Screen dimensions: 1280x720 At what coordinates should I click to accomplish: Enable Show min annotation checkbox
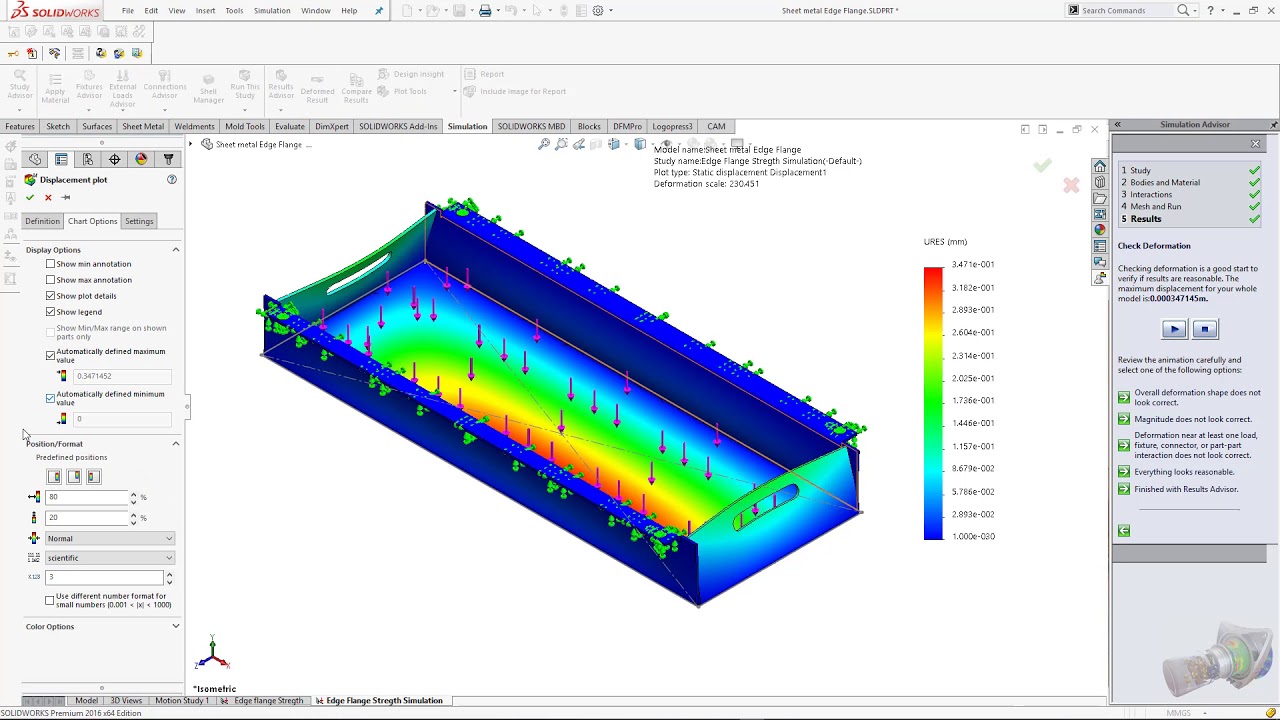(x=51, y=264)
